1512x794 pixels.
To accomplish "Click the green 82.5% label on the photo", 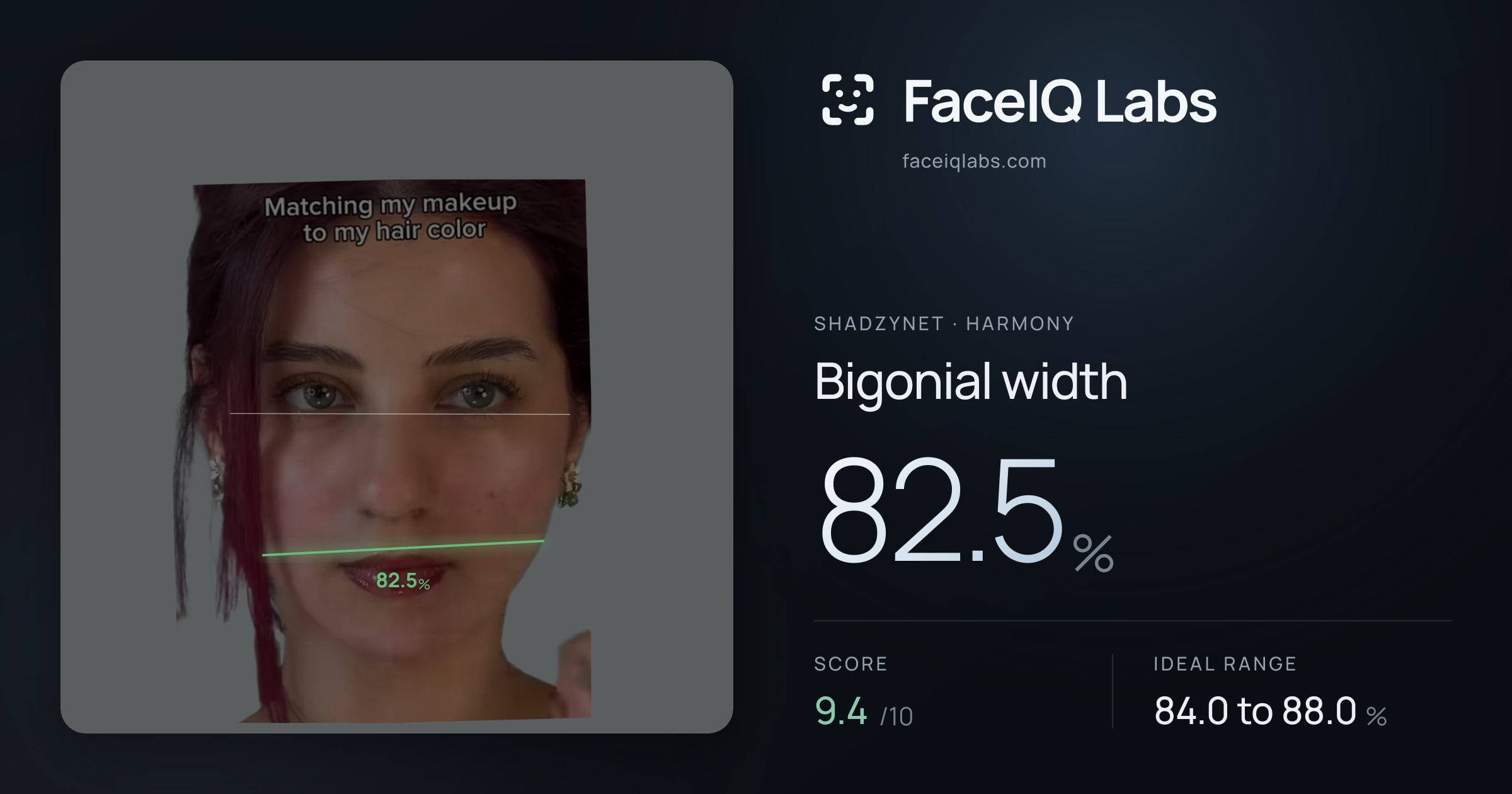I will [403, 580].
